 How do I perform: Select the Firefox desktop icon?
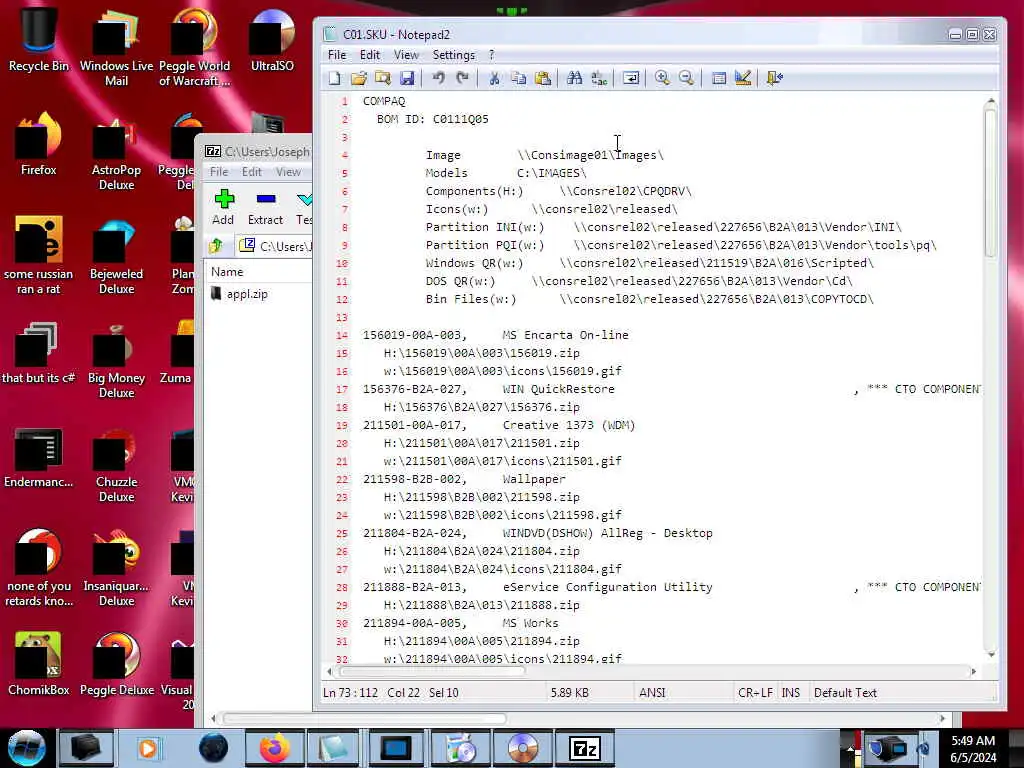click(39, 144)
